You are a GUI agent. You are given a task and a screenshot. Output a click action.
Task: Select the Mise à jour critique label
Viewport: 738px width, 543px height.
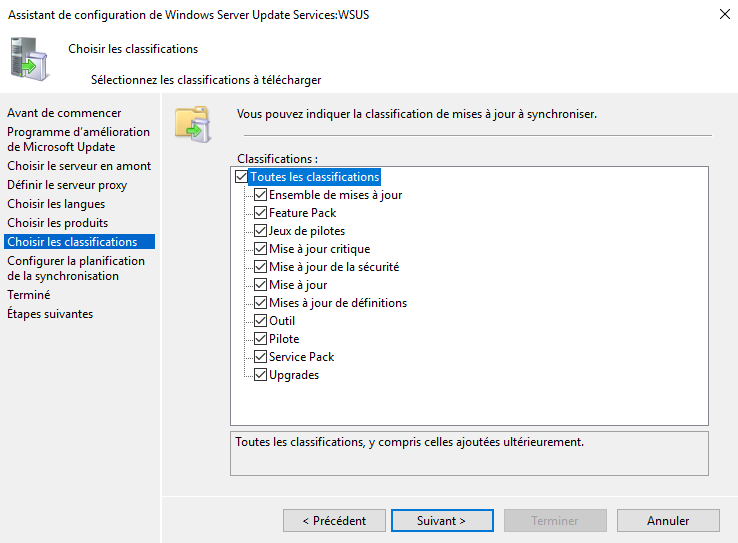point(320,248)
